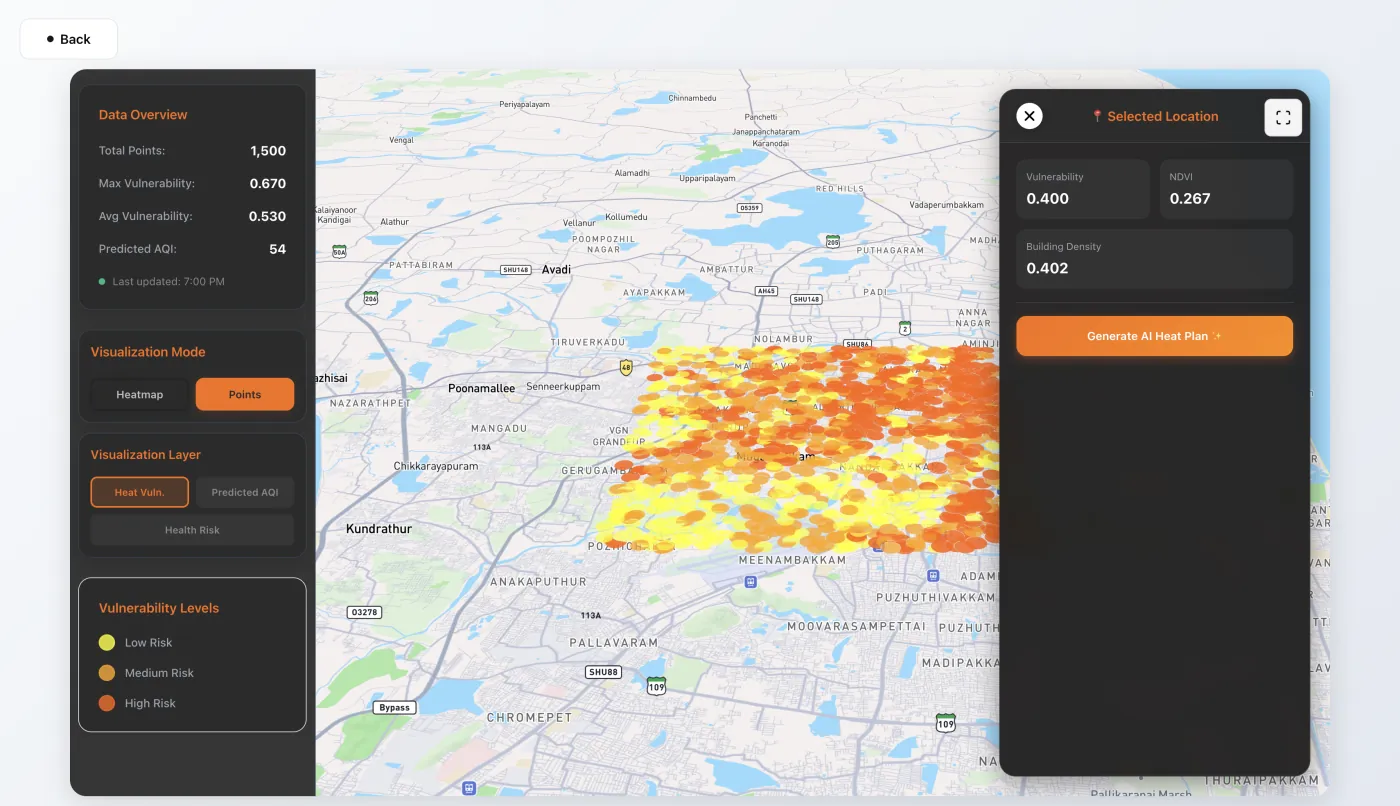
Task: Click the Avg Vulnerability value 0.530
Action: pyautogui.click(x=268, y=216)
